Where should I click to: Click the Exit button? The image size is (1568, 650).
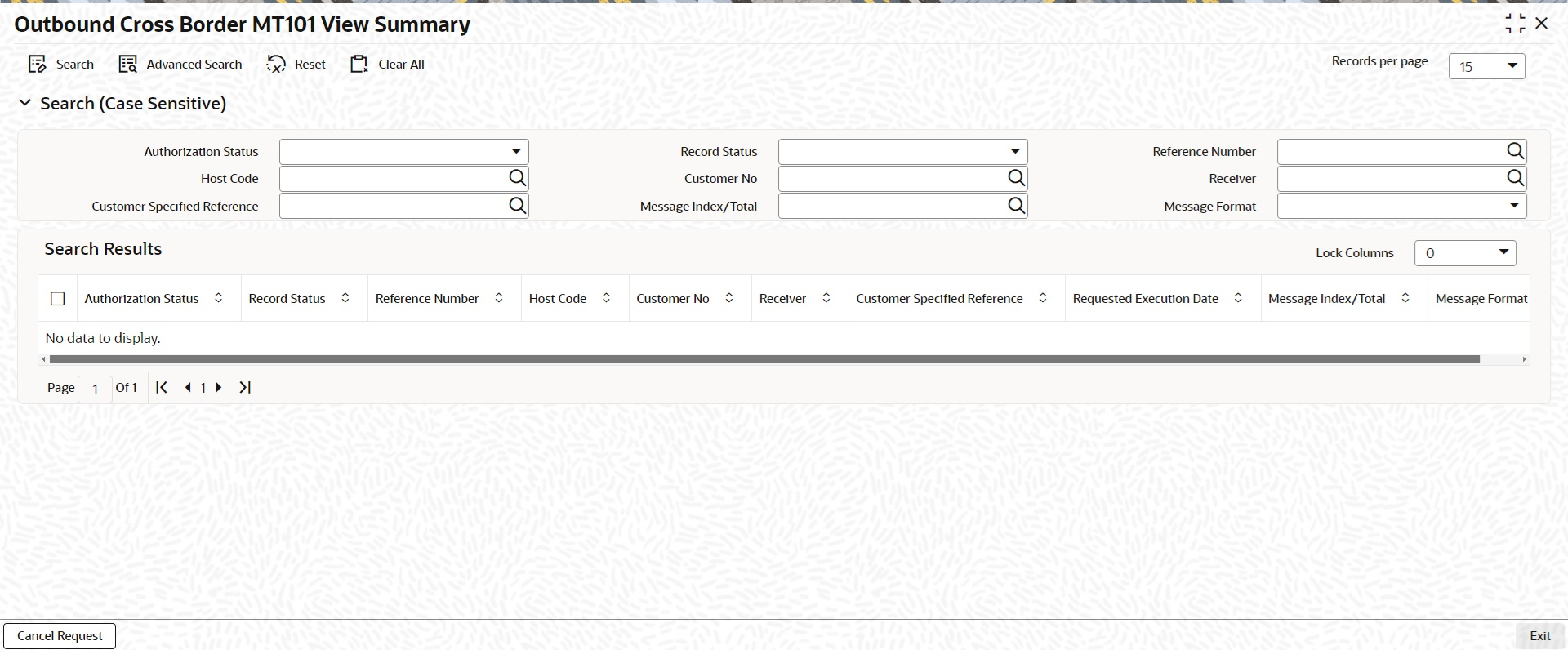[1540, 636]
